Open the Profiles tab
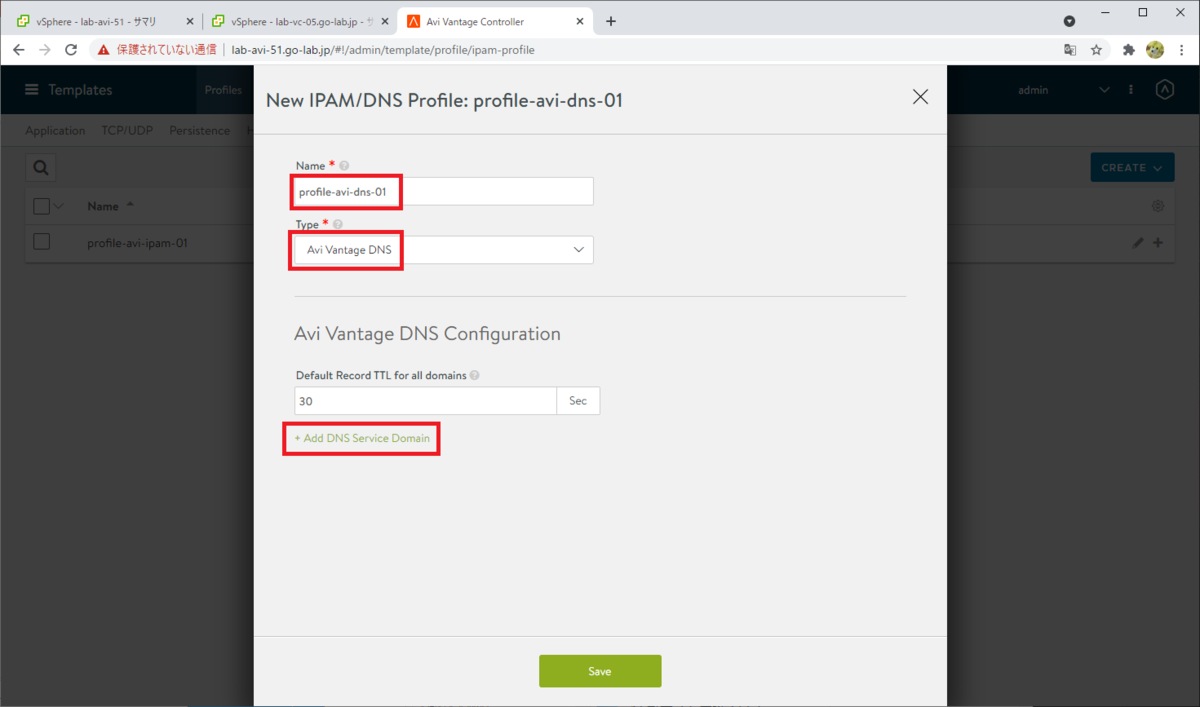The width and height of the screenshot is (1200, 707). [223, 90]
